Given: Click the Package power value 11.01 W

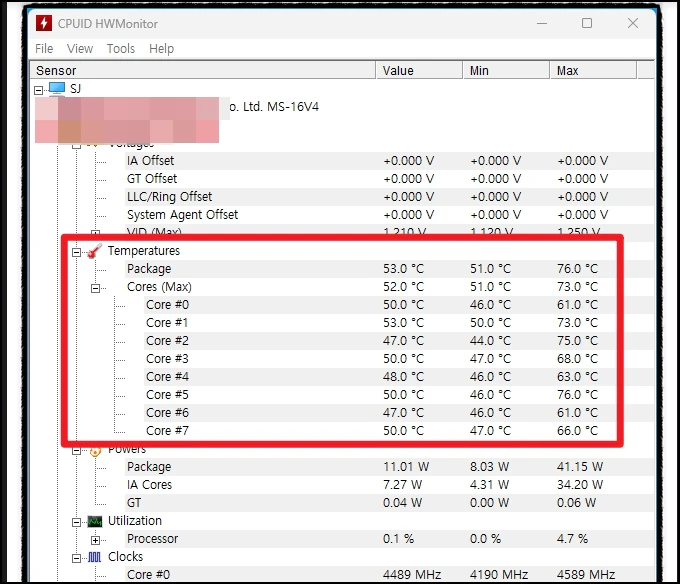Looking at the screenshot, I should tap(406, 467).
